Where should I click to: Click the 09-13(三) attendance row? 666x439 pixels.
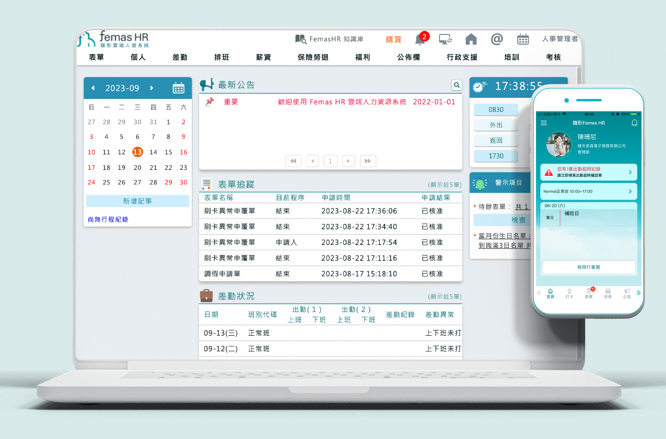pyautogui.click(x=330, y=333)
